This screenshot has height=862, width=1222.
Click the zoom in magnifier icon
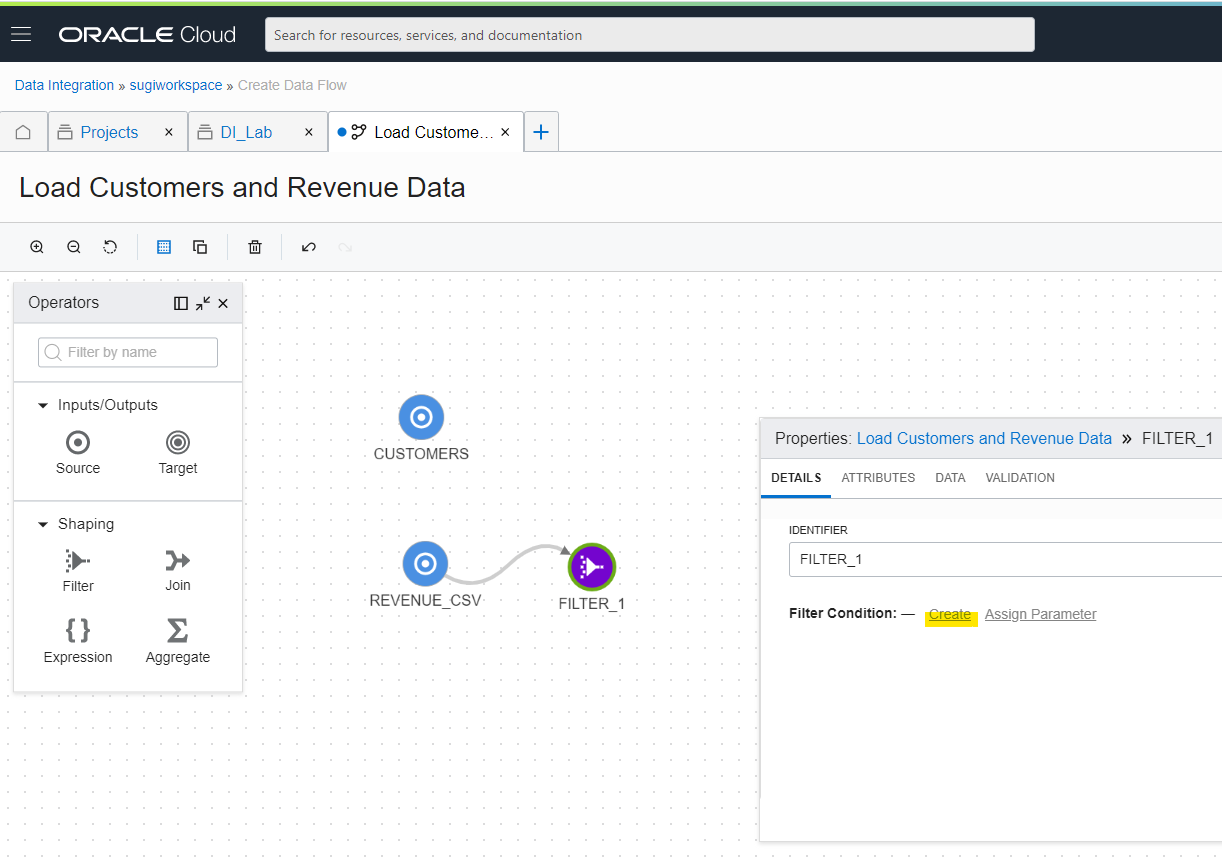[37, 247]
